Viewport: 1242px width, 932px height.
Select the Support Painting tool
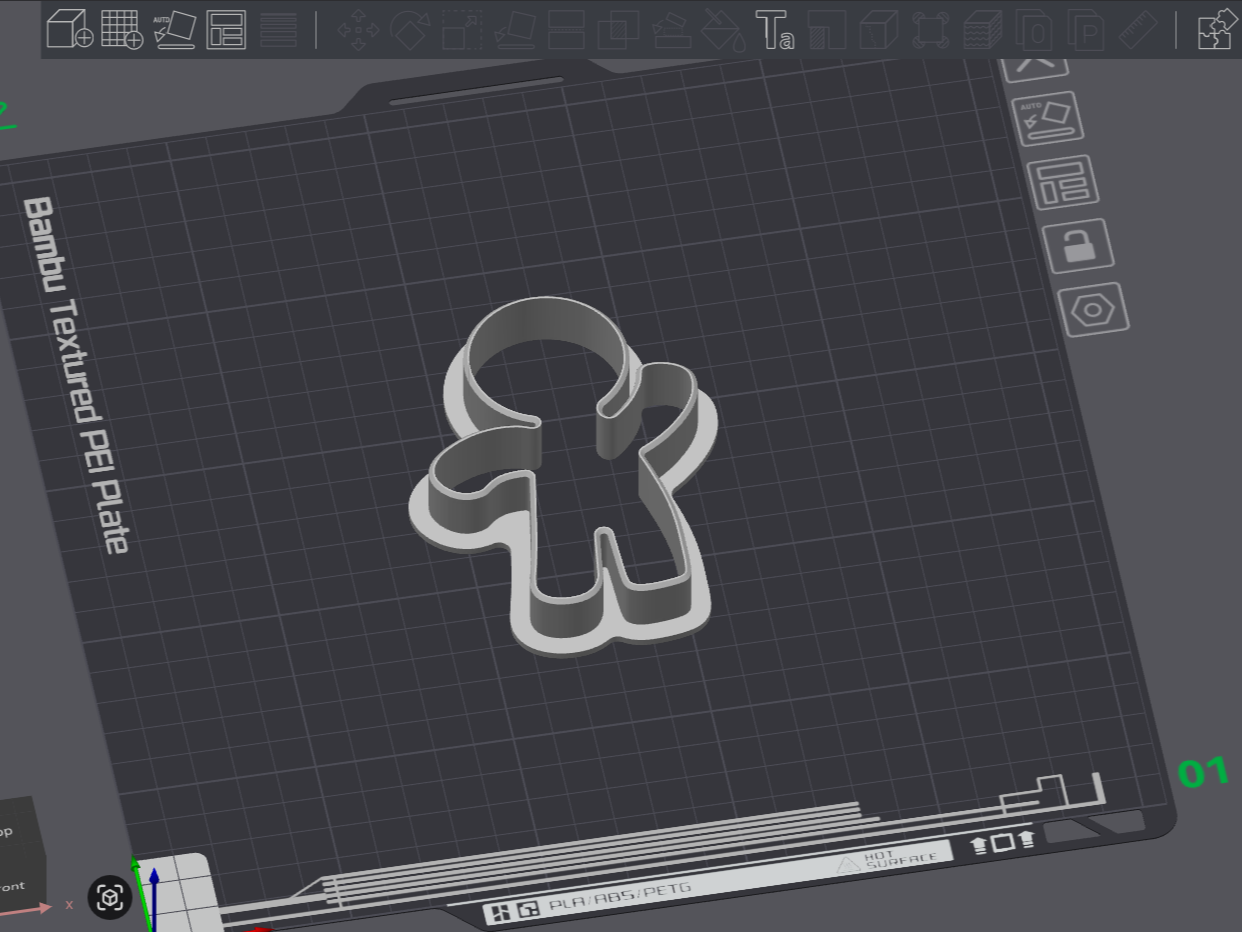(670, 29)
